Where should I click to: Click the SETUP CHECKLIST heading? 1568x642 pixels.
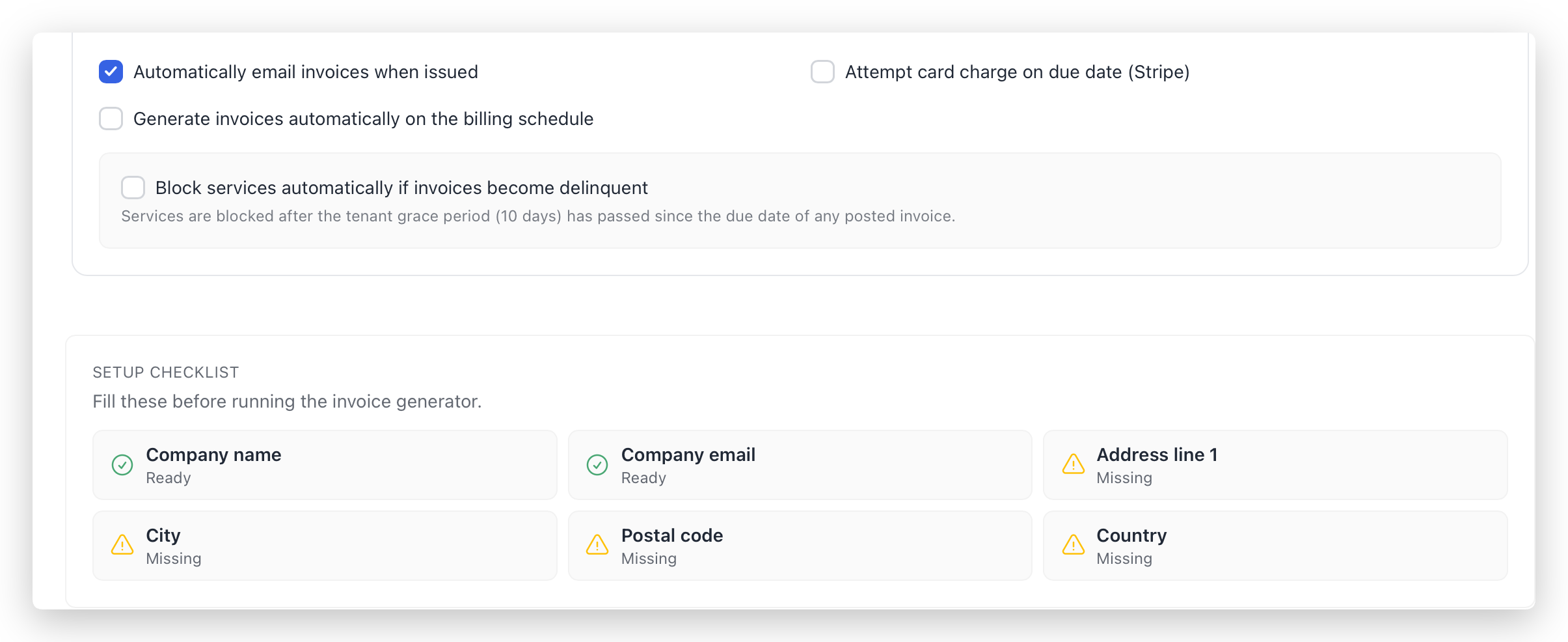point(166,372)
